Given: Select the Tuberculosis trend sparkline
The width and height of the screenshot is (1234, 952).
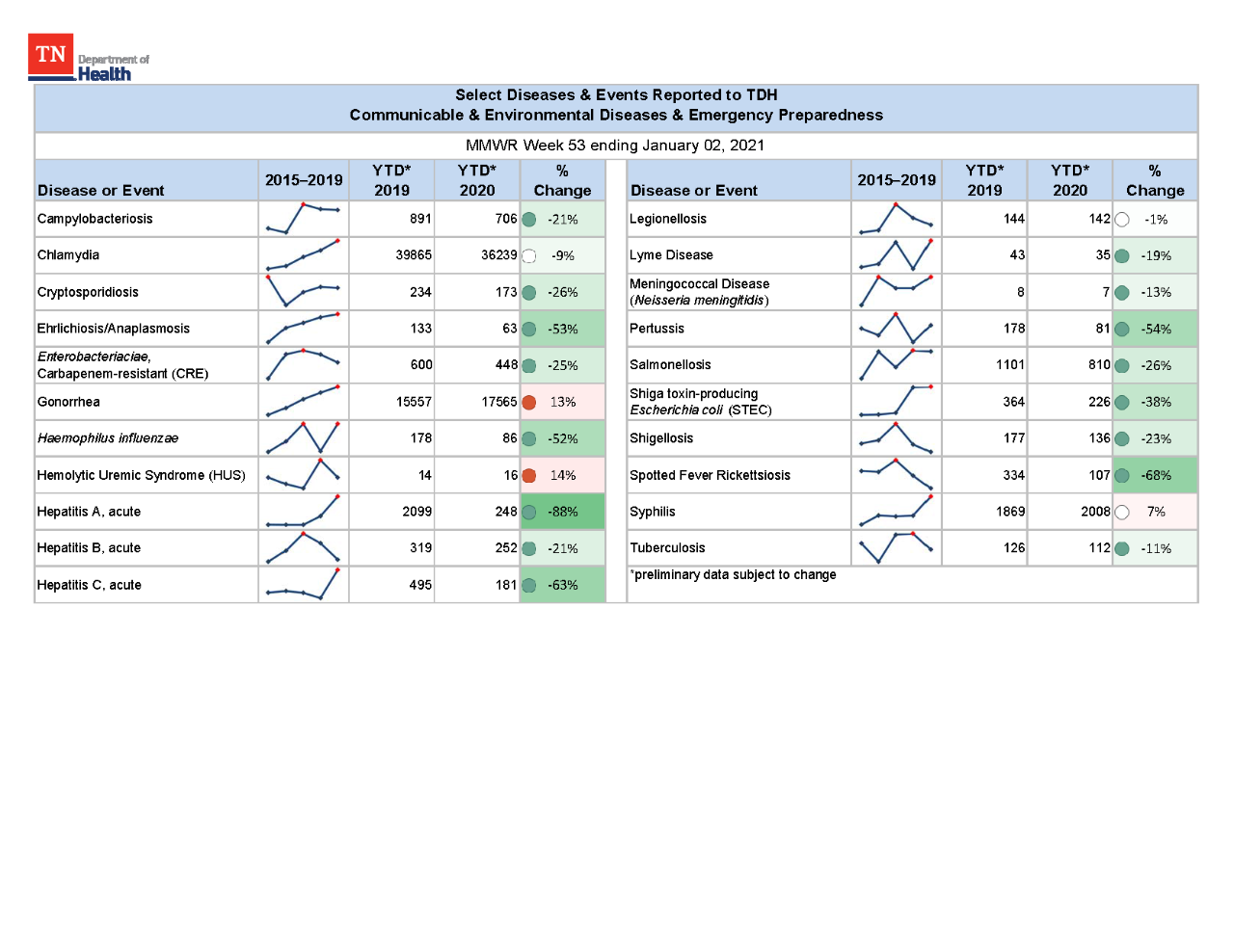Looking at the screenshot, I should pos(896,548).
